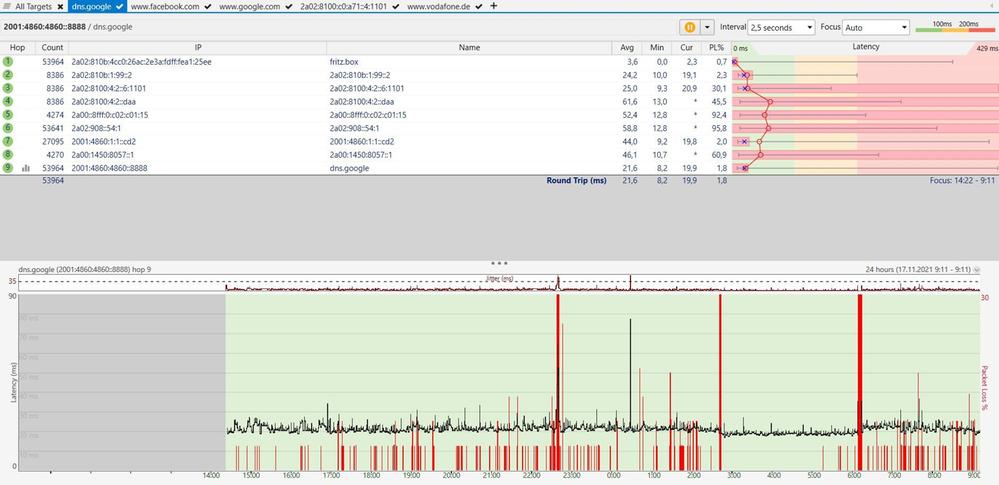Click the Round Trip (ms) summary label
This screenshot has width=999, height=485.
(576, 180)
